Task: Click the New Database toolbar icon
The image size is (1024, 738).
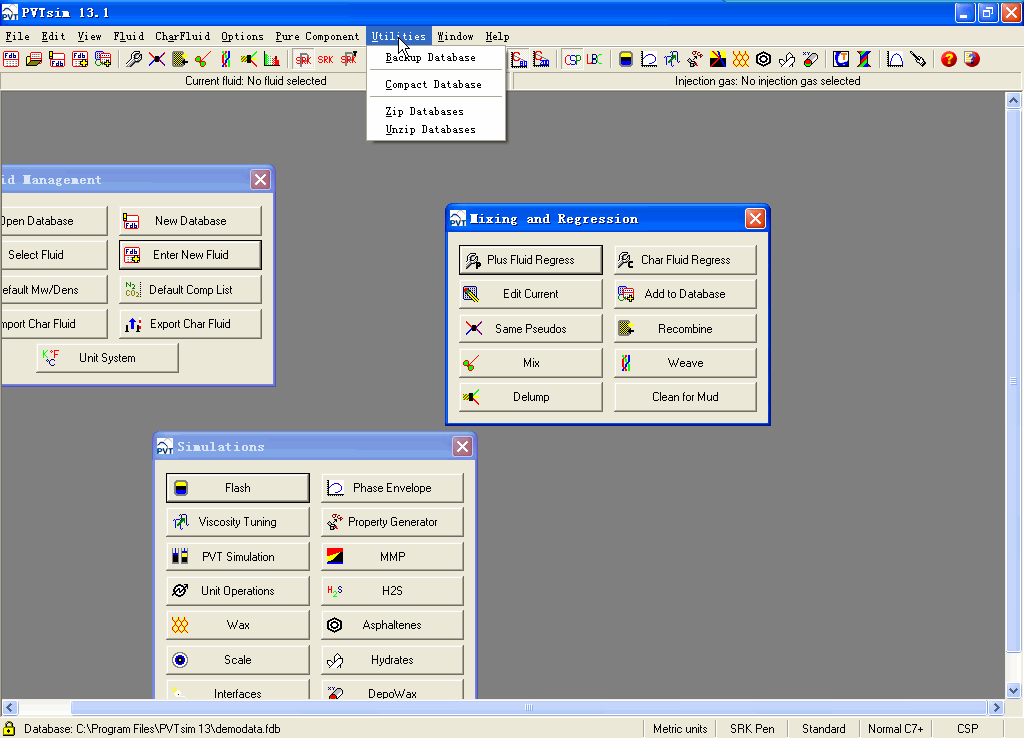Action: click(57, 59)
